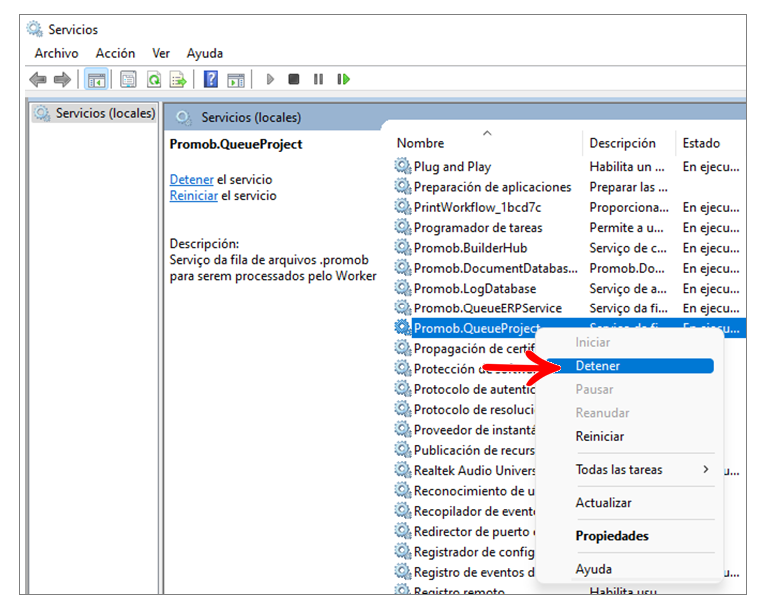Click the gear icon of Plug and Play
765x616 pixels.
pyautogui.click(x=403, y=166)
